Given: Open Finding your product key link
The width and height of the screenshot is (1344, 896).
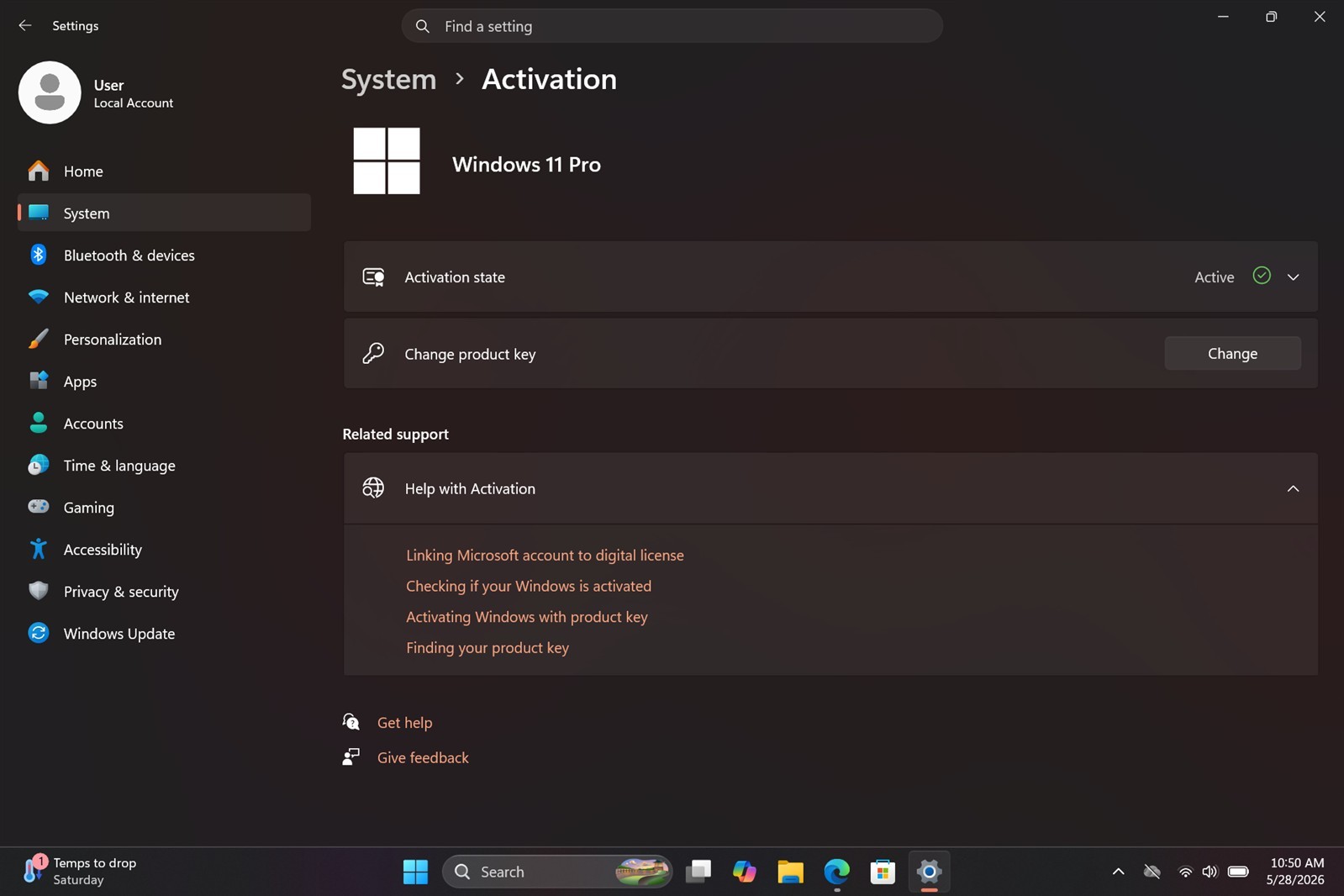Looking at the screenshot, I should (488, 647).
